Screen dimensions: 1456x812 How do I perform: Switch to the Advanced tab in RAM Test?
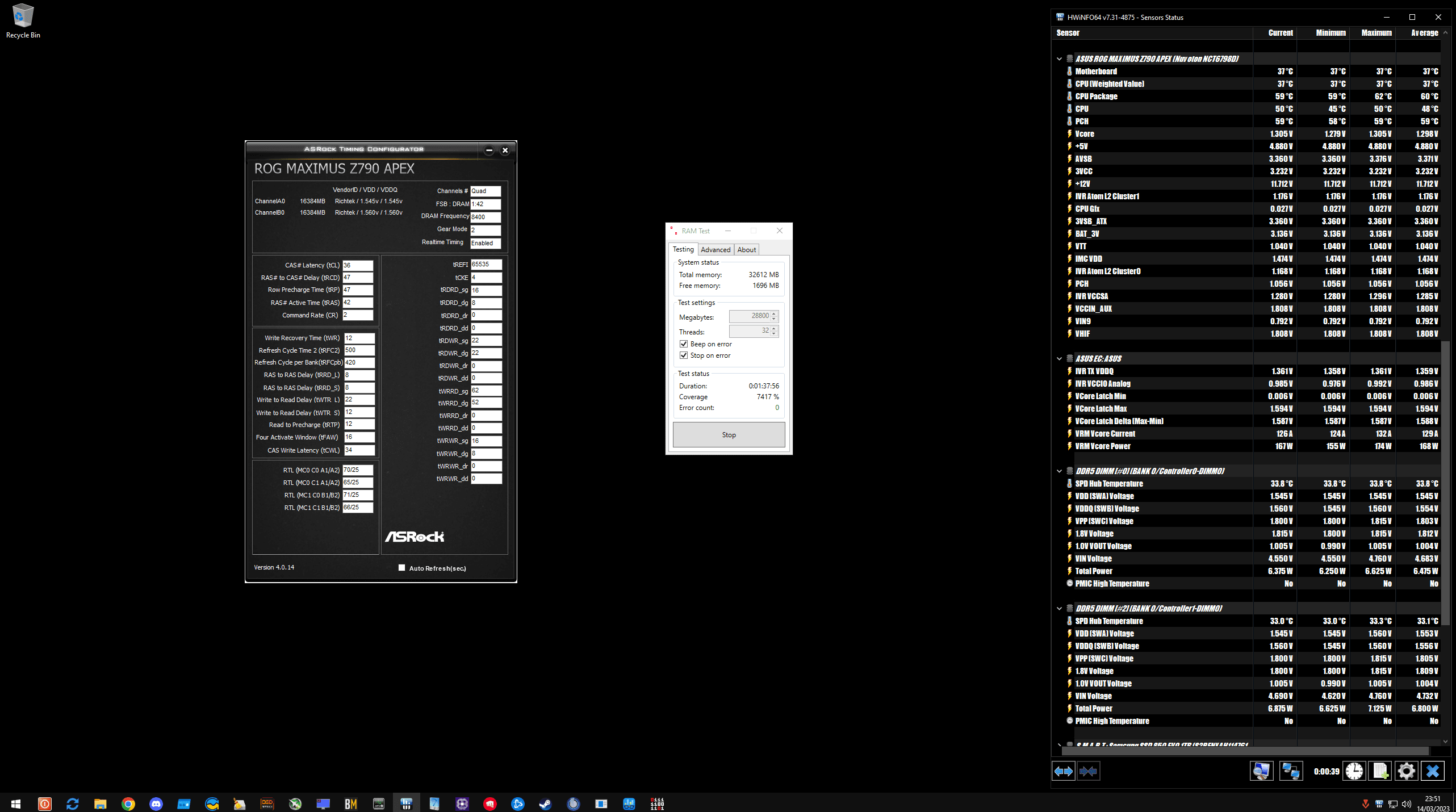[x=716, y=250]
